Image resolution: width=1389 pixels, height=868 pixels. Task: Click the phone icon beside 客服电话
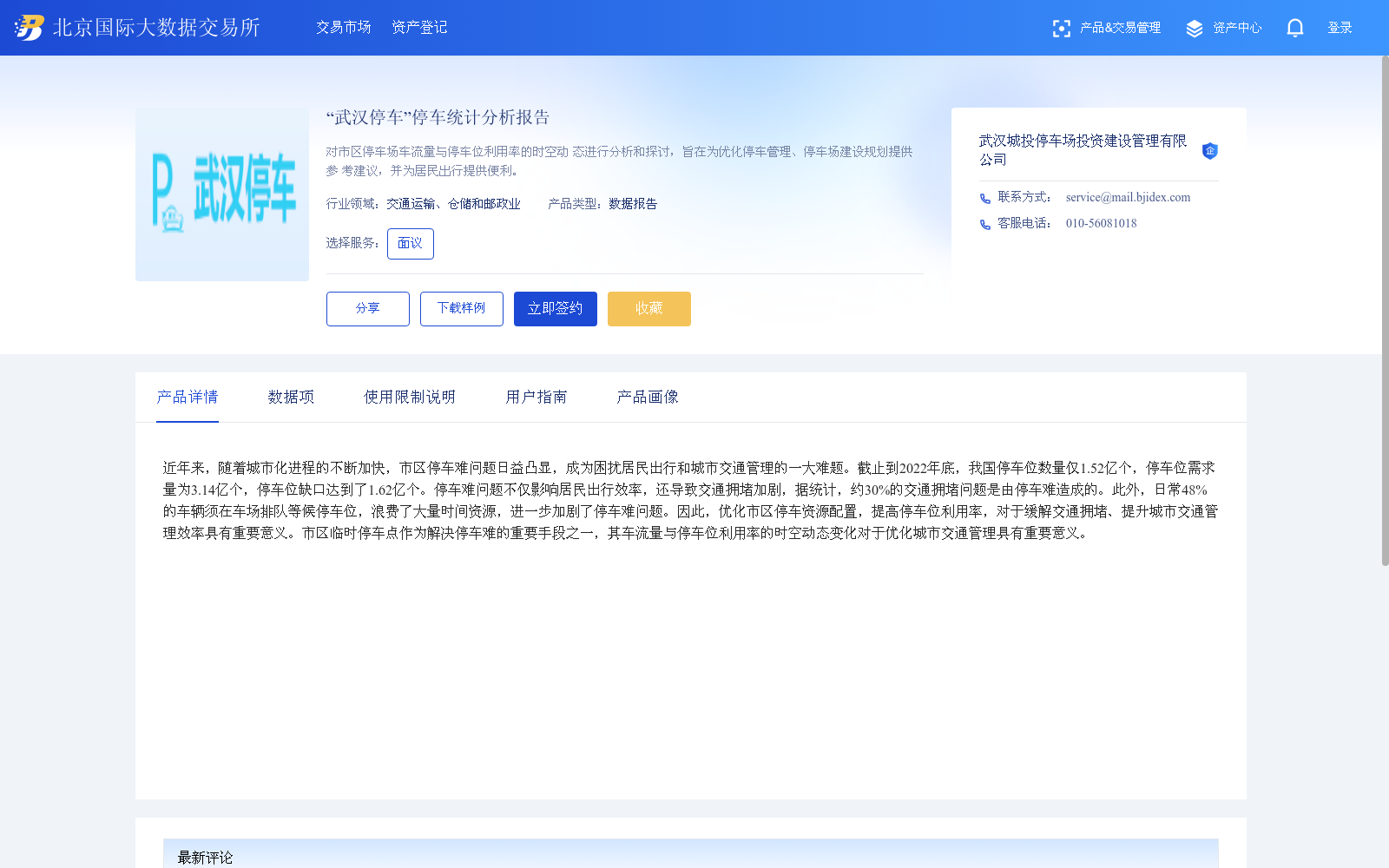click(x=985, y=225)
